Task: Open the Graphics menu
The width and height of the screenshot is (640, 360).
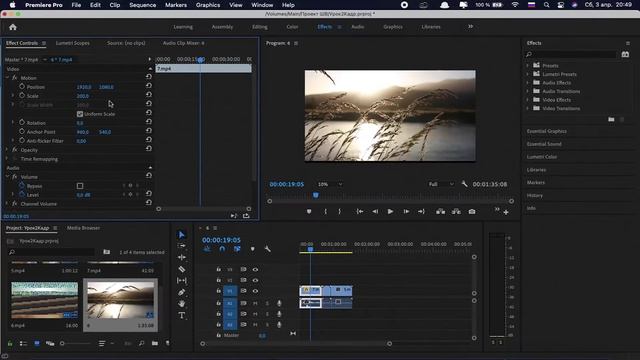Action: click(x=208, y=5)
